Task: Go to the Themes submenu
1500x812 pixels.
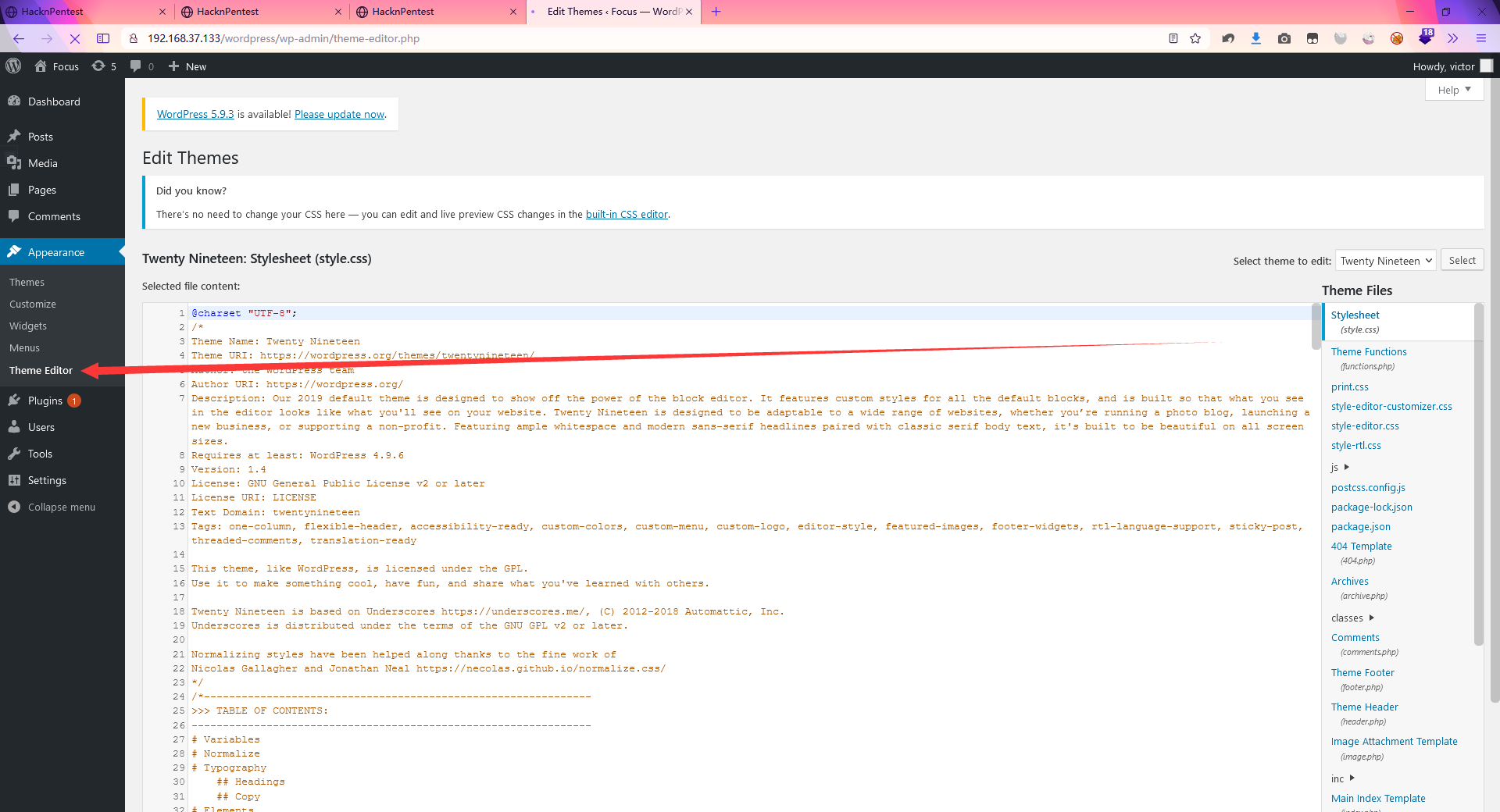Action: tap(27, 282)
